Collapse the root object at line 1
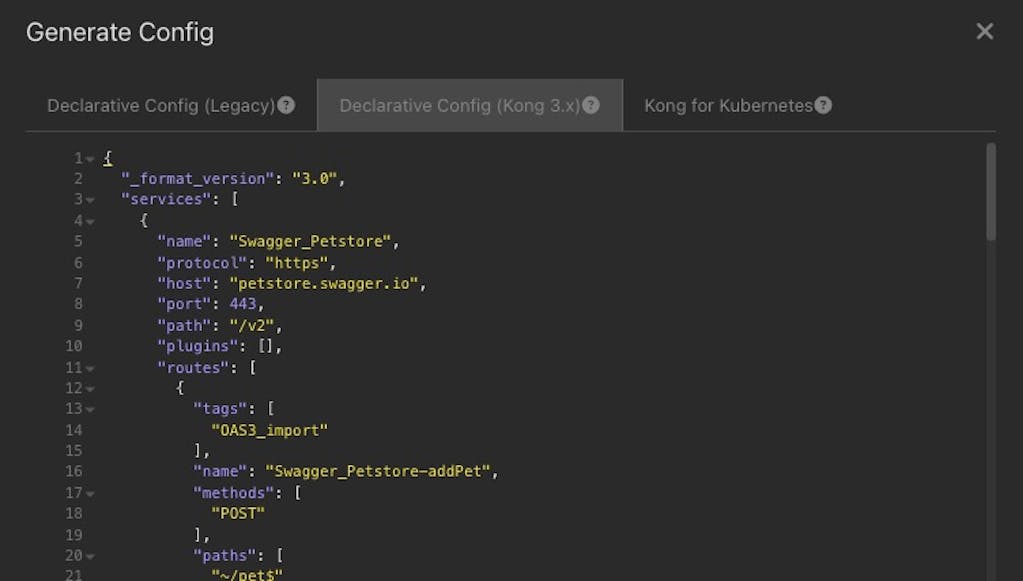Screen dimensions: 1023x581 (90, 158)
